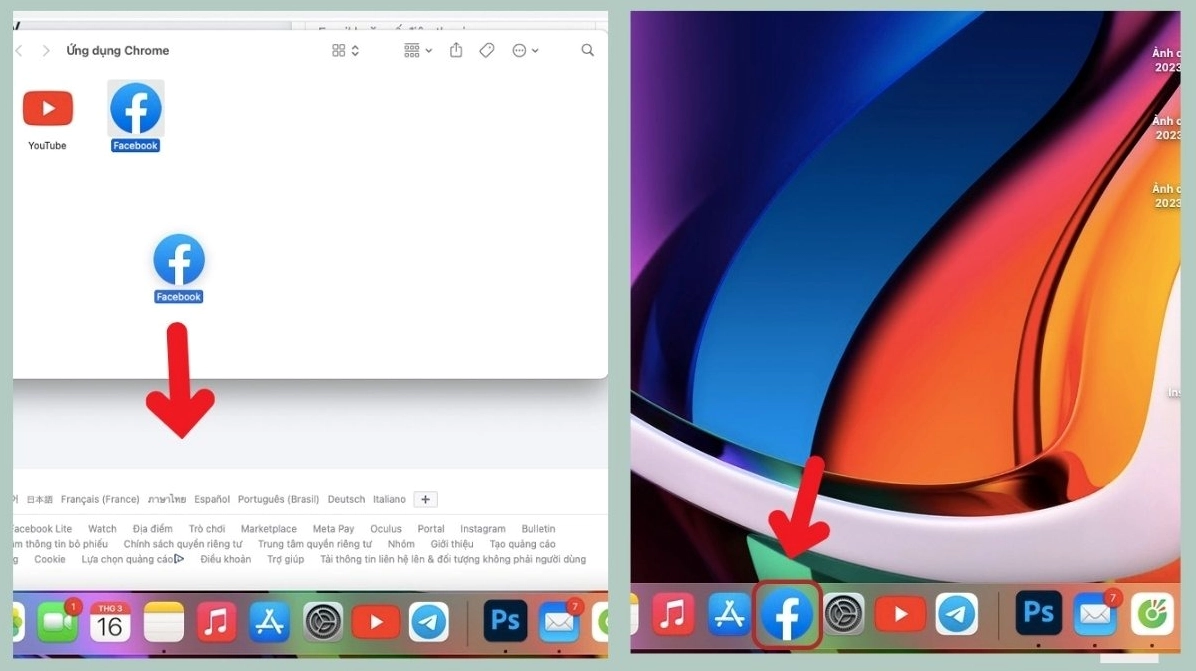Go back using the Finder back arrow

coord(19,50)
